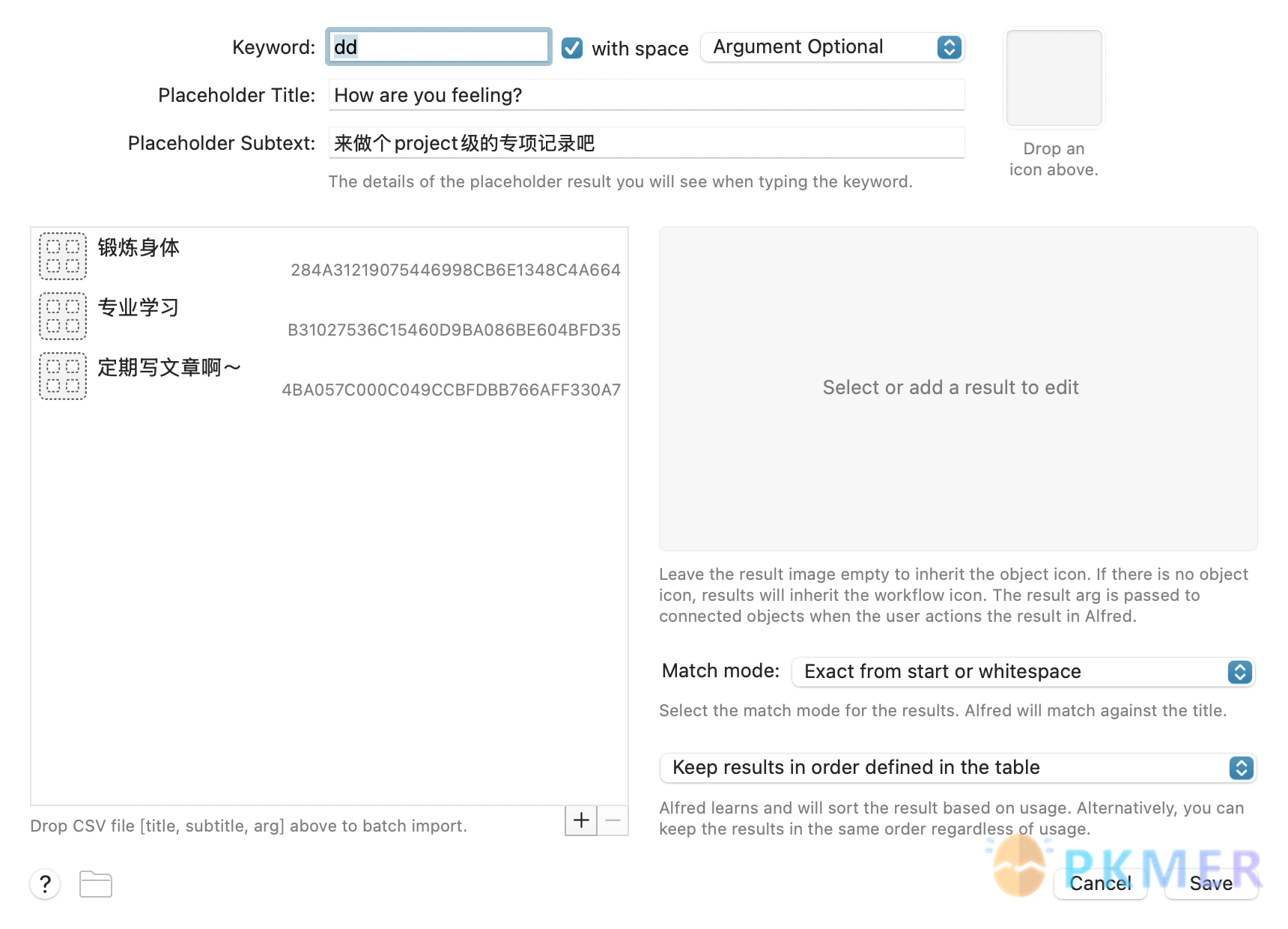Select the 锻炼身体 result title
The width and height of the screenshot is (1288, 929).
pos(139,248)
